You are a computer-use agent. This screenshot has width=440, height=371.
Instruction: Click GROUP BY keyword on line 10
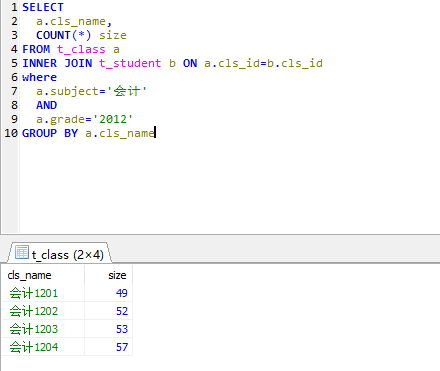pos(50,133)
